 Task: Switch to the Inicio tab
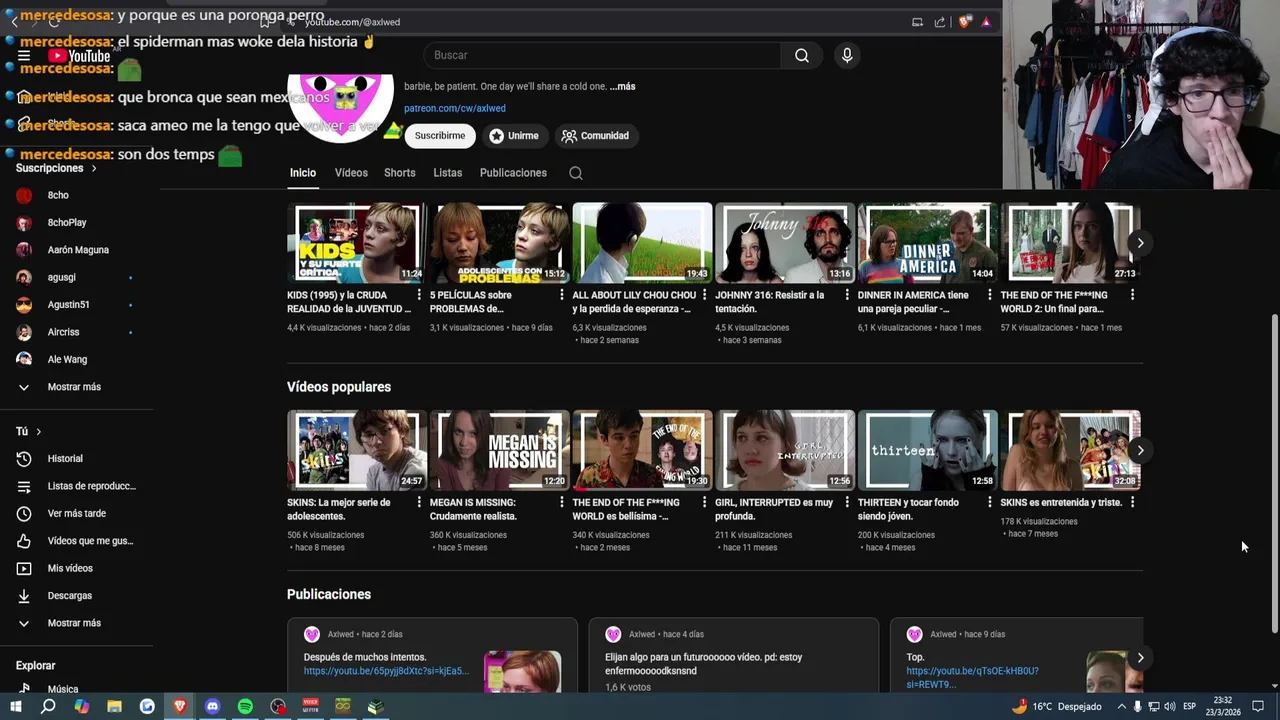click(x=303, y=173)
